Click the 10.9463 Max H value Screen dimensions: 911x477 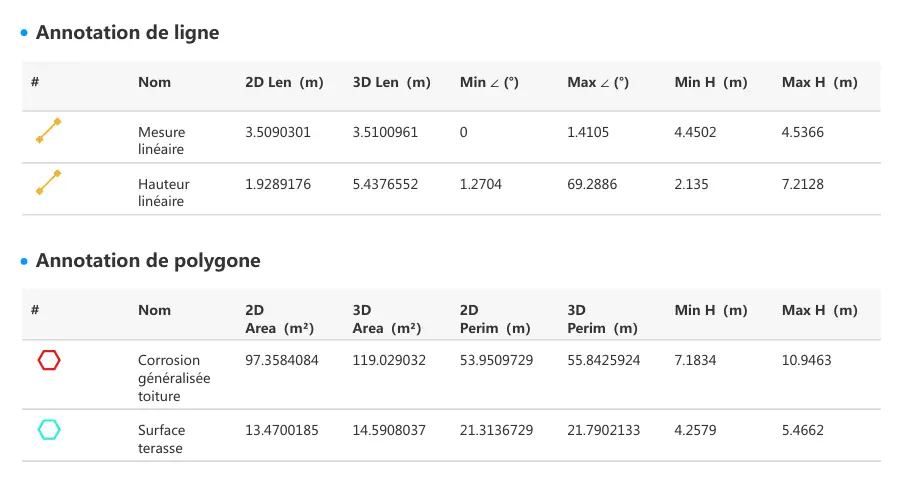[806, 360]
